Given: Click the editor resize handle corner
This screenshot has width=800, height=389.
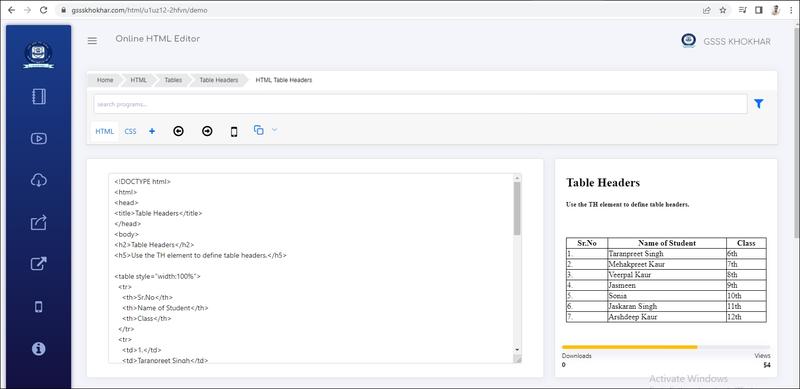Looking at the screenshot, I should click(517, 359).
